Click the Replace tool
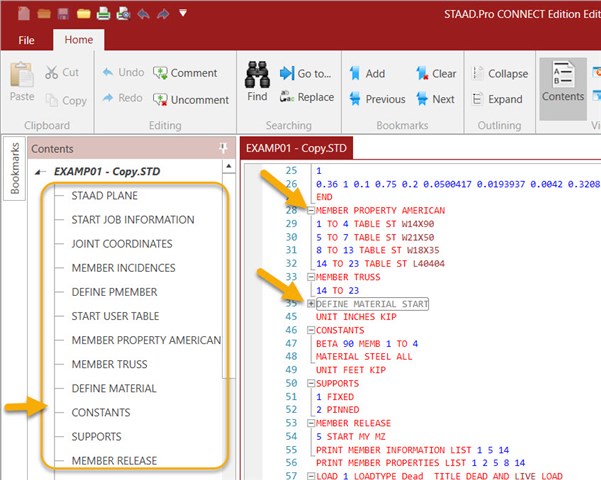 click(307, 97)
